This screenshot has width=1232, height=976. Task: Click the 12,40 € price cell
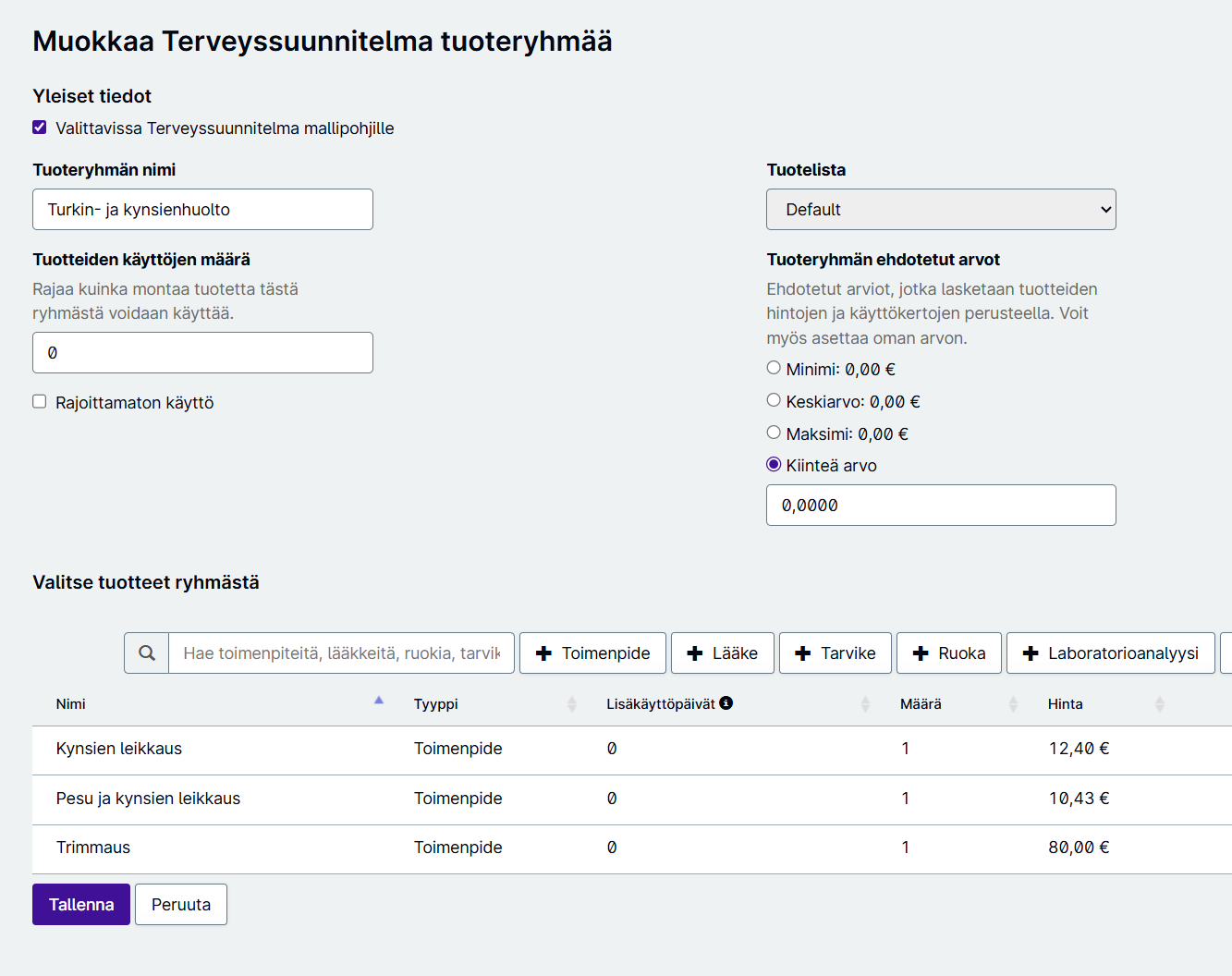coord(1079,749)
